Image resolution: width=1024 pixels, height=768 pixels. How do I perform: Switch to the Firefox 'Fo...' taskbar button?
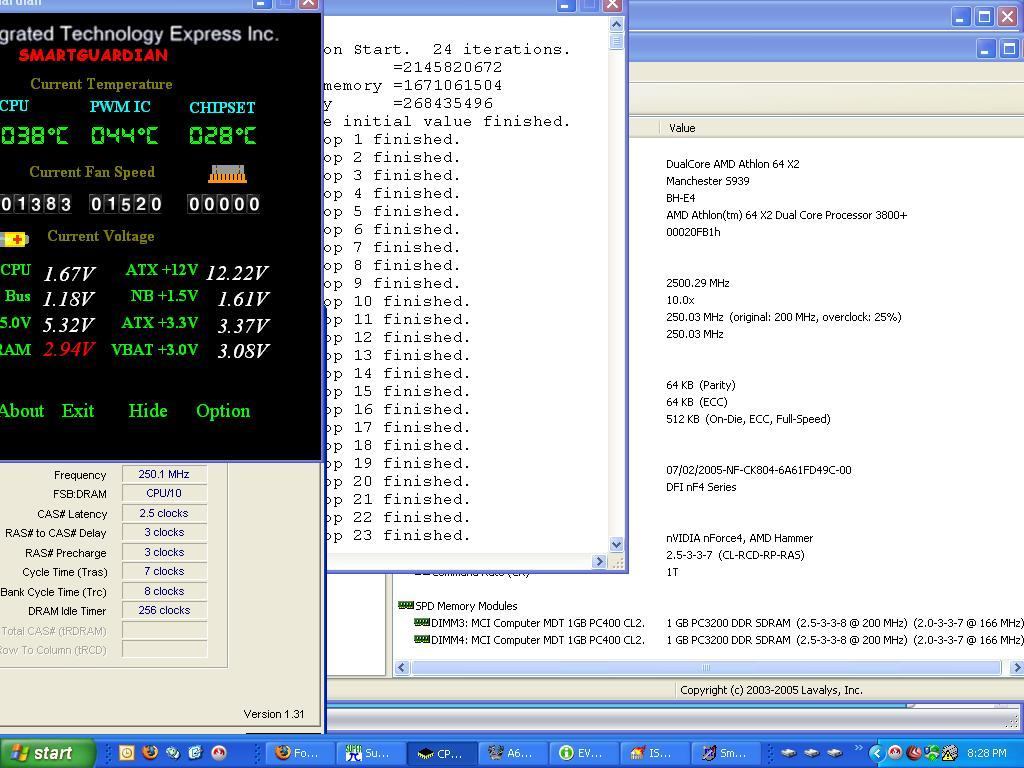tap(299, 753)
